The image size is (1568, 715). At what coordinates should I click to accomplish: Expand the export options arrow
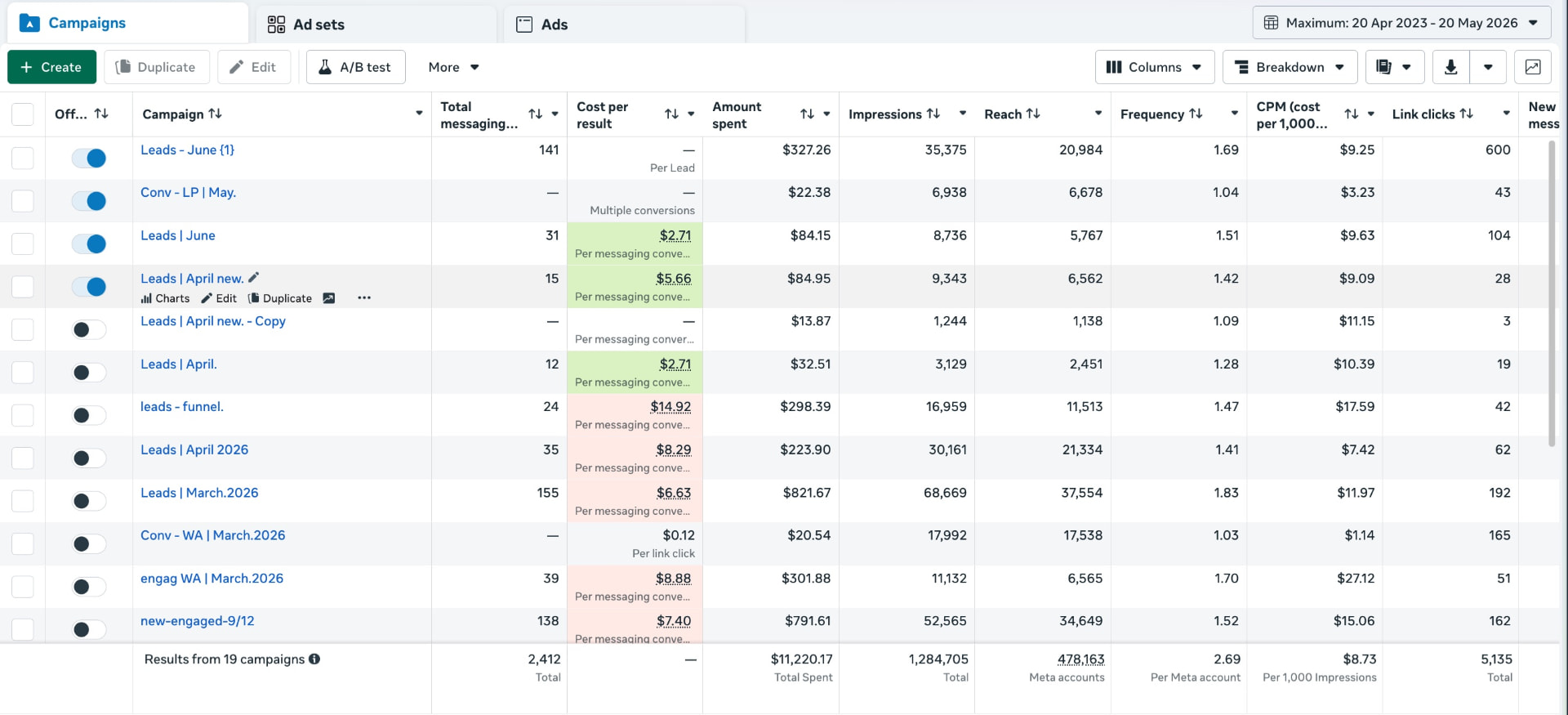tap(1488, 67)
